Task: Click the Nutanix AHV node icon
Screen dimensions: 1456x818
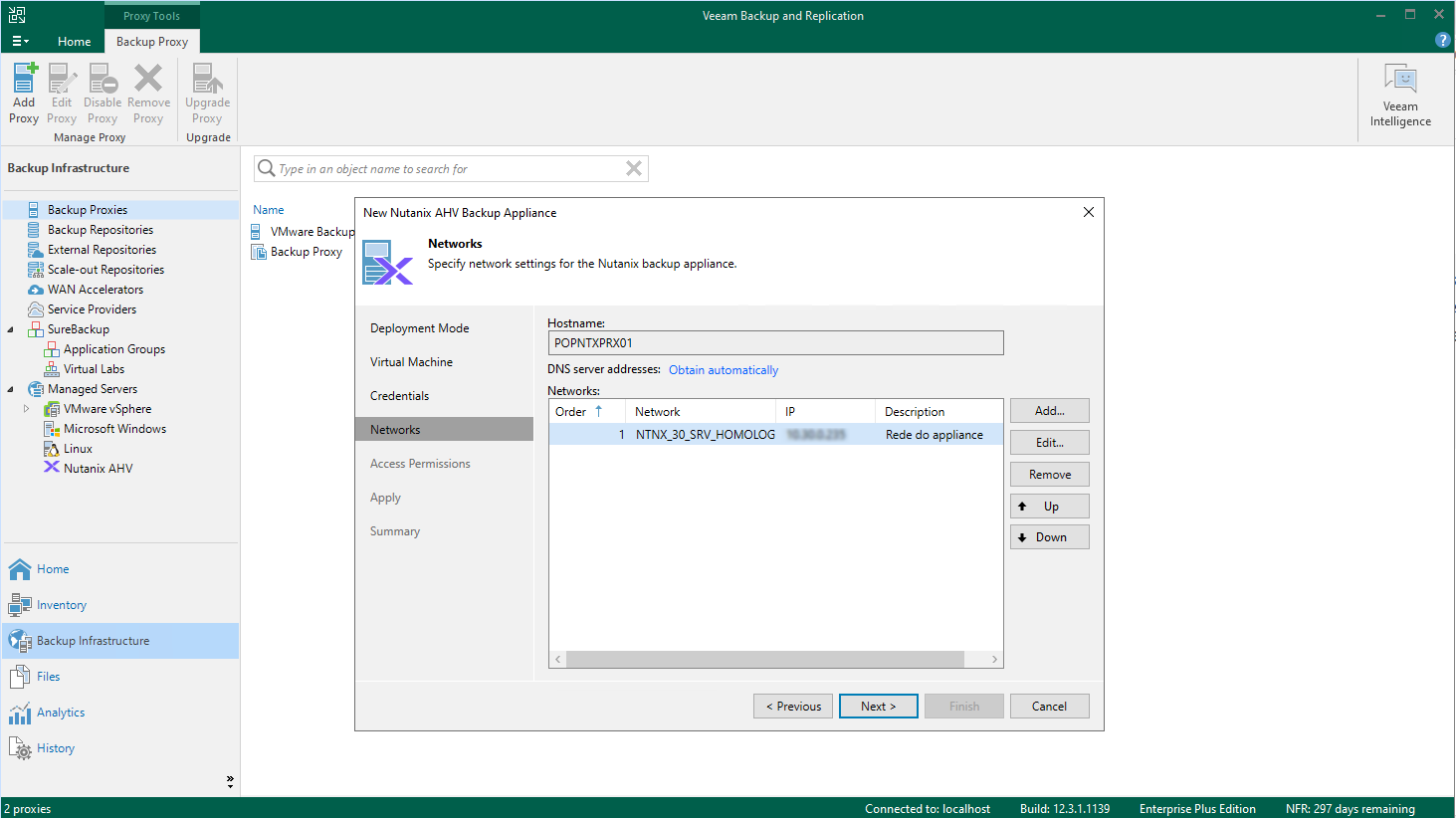Action: (52, 468)
